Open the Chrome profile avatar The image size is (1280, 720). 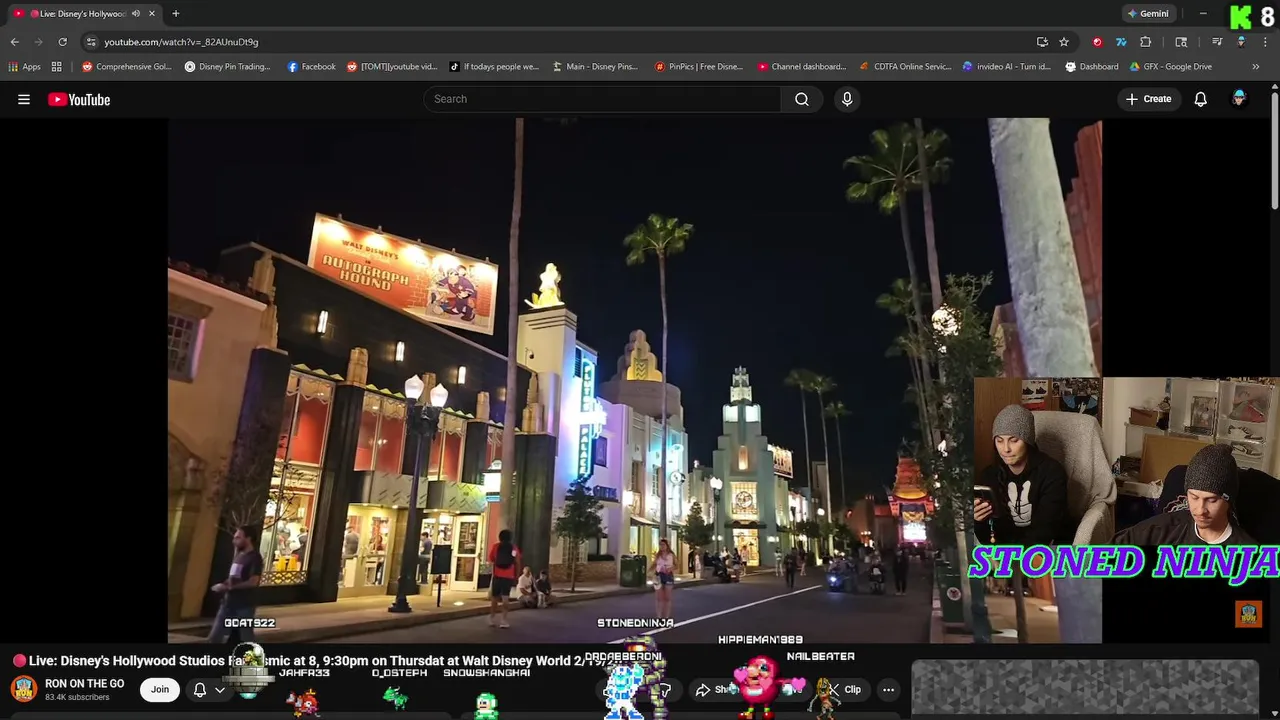tap(1241, 42)
